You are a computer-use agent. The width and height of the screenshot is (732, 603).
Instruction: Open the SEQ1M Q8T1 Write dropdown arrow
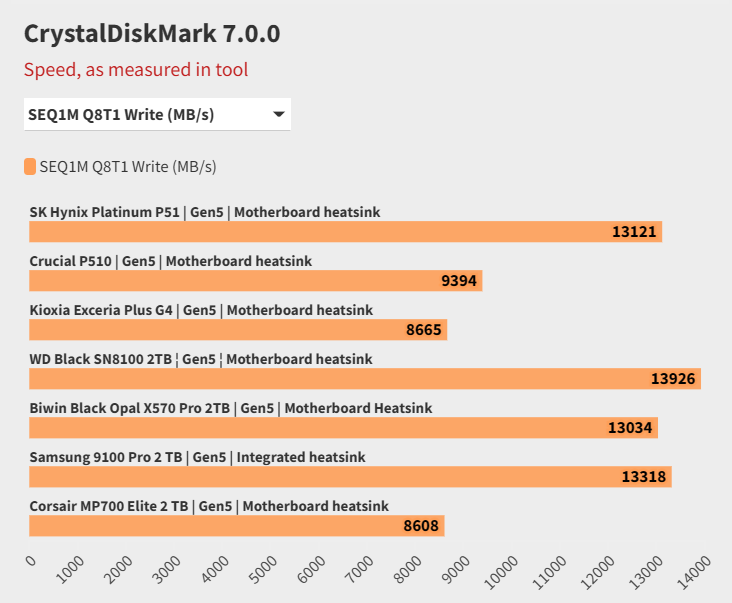[x=278, y=115]
